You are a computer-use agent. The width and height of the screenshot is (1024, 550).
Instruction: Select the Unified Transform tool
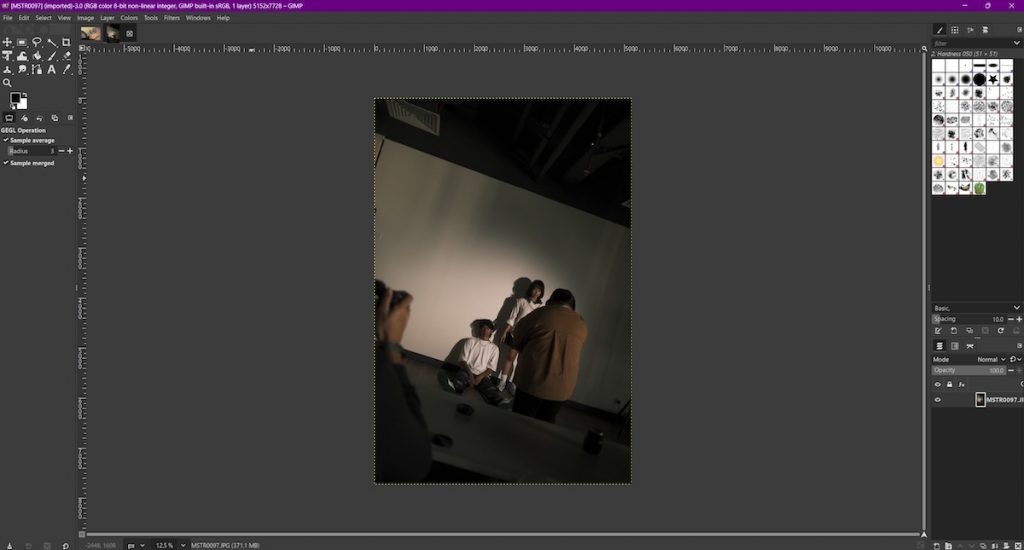[7, 56]
